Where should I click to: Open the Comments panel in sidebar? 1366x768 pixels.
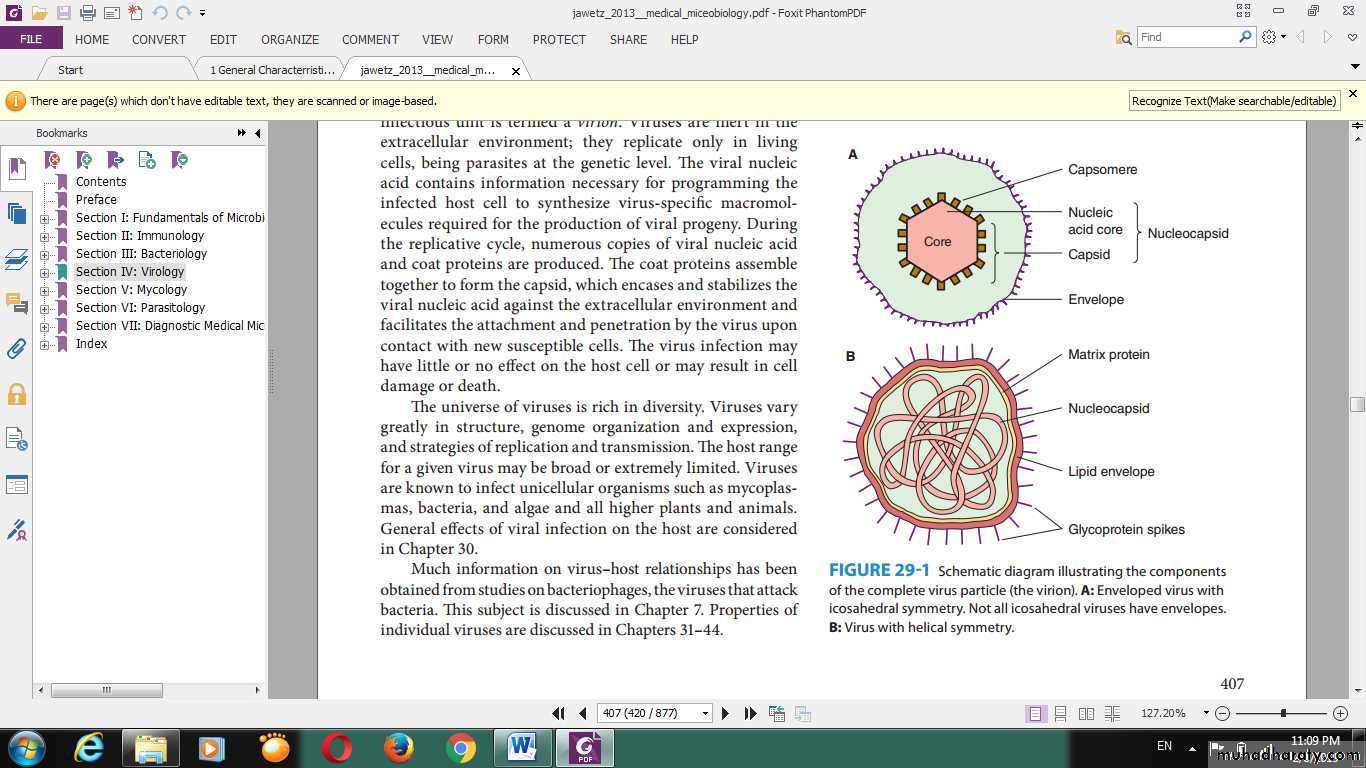[16, 303]
